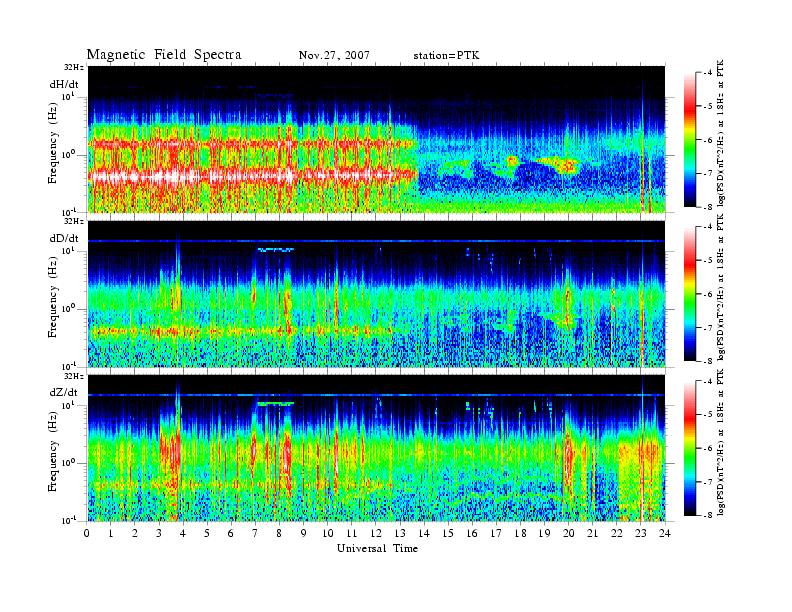Click hour 18 on the Universal Time axis

[x=520, y=533]
